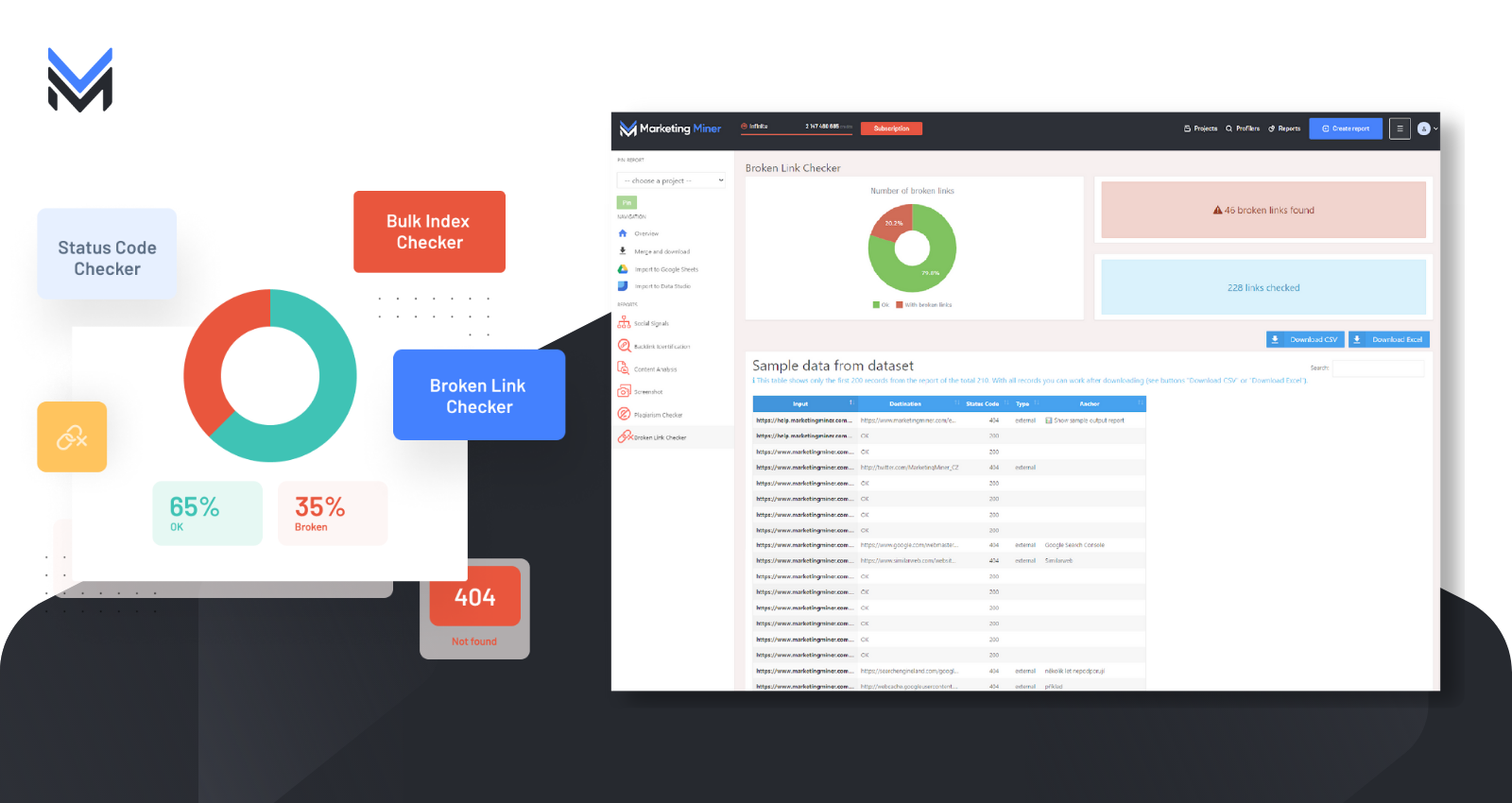Click the Infinite credits icon in header
Image resolution: width=1512 pixels, height=803 pixels.
click(x=744, y=127)
